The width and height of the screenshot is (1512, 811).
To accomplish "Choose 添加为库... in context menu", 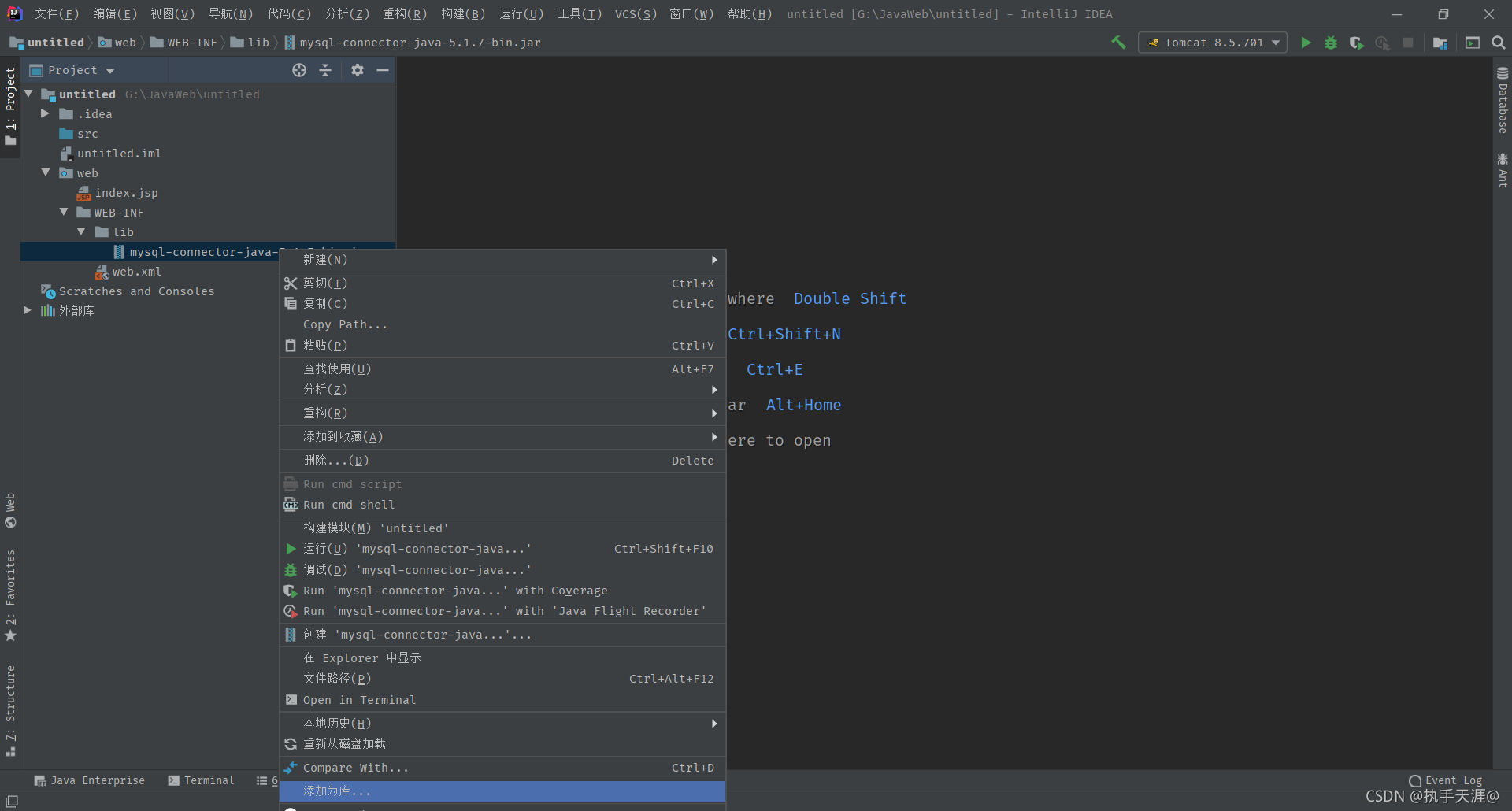I will point(502,791).
